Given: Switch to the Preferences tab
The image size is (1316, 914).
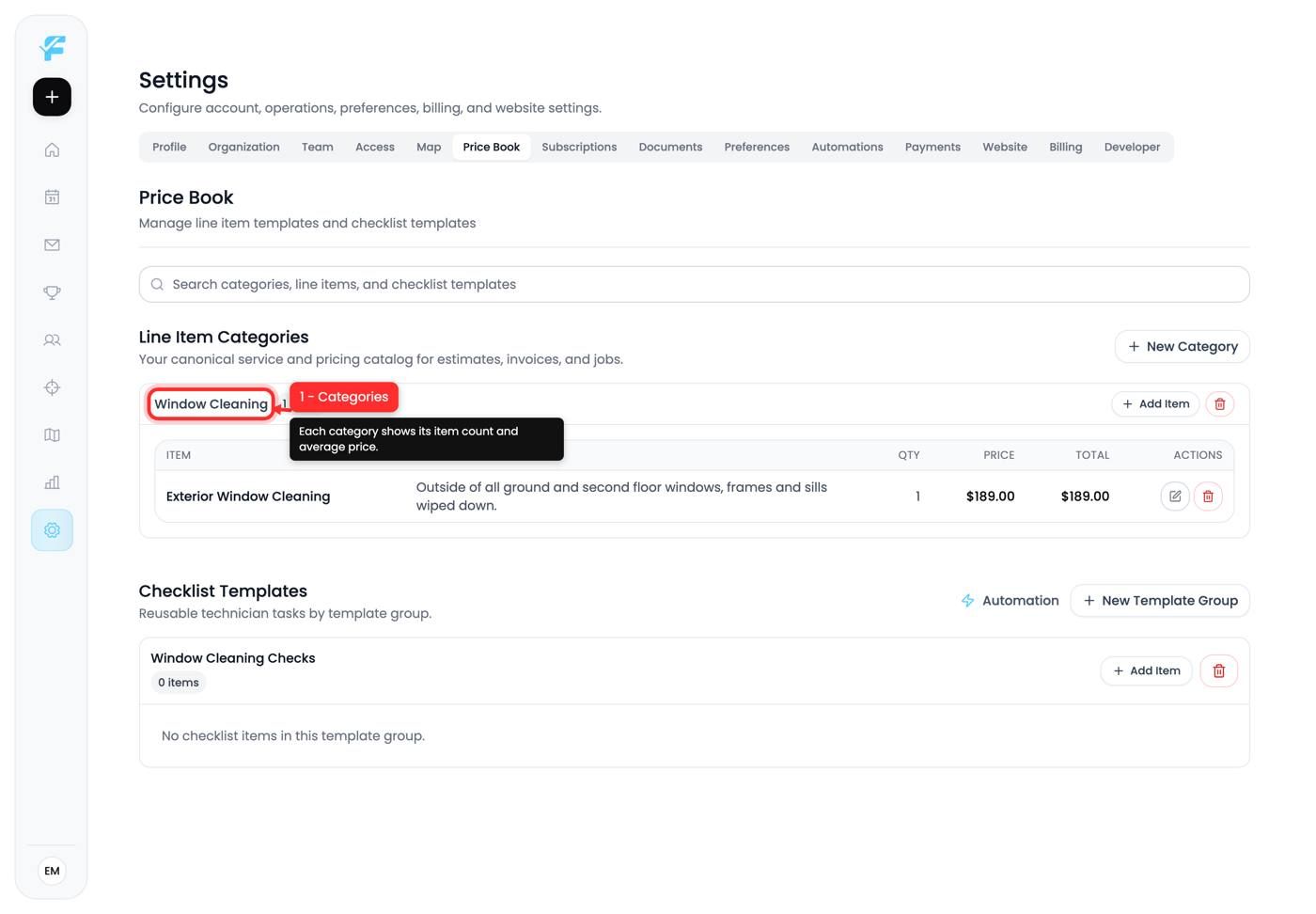Looking at the screenshot, I should [757, 147].
